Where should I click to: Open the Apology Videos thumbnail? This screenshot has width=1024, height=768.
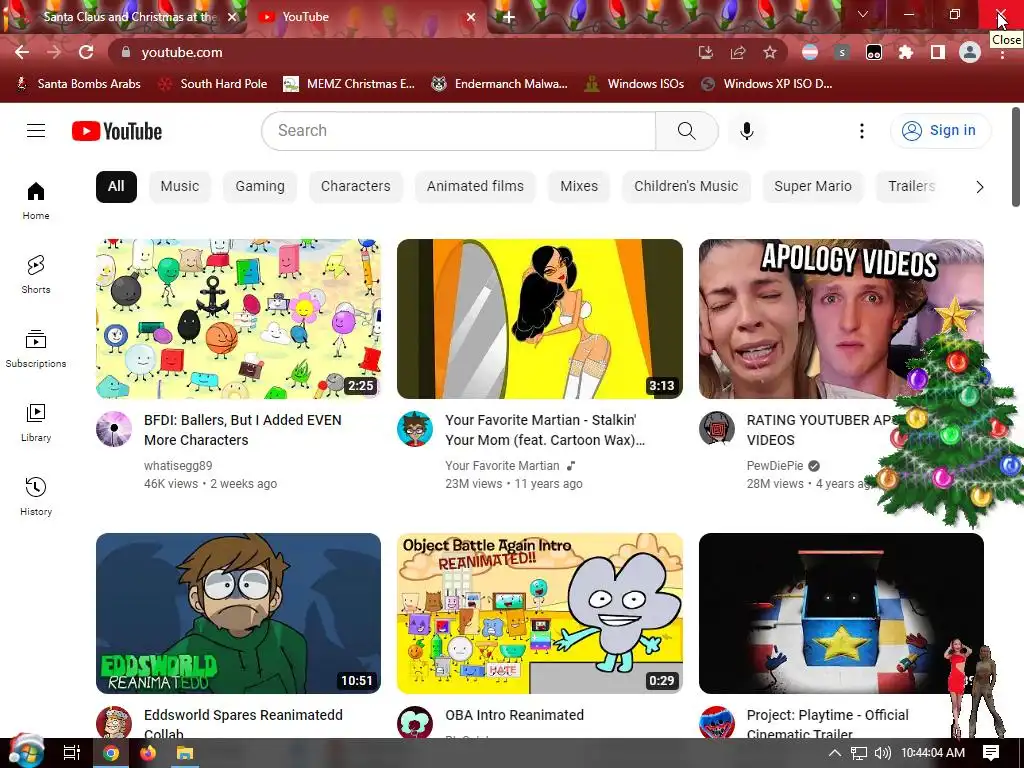[841, 319]
